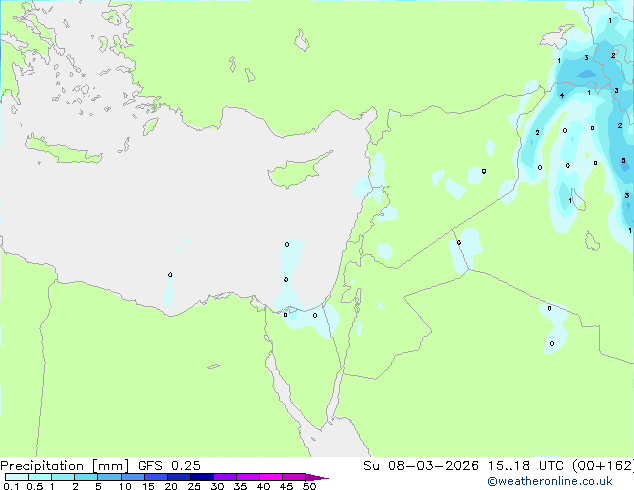Click the legend label '0.1'
The image size is (634, 490).
pos(11,486)
